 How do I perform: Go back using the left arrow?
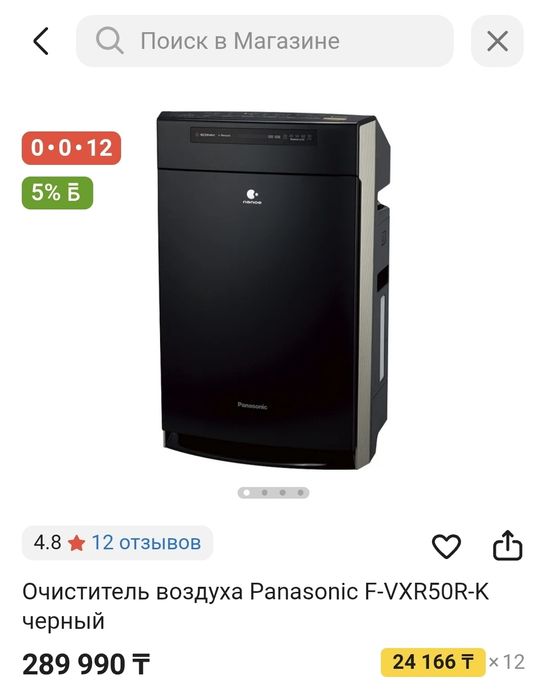(41, 41)
